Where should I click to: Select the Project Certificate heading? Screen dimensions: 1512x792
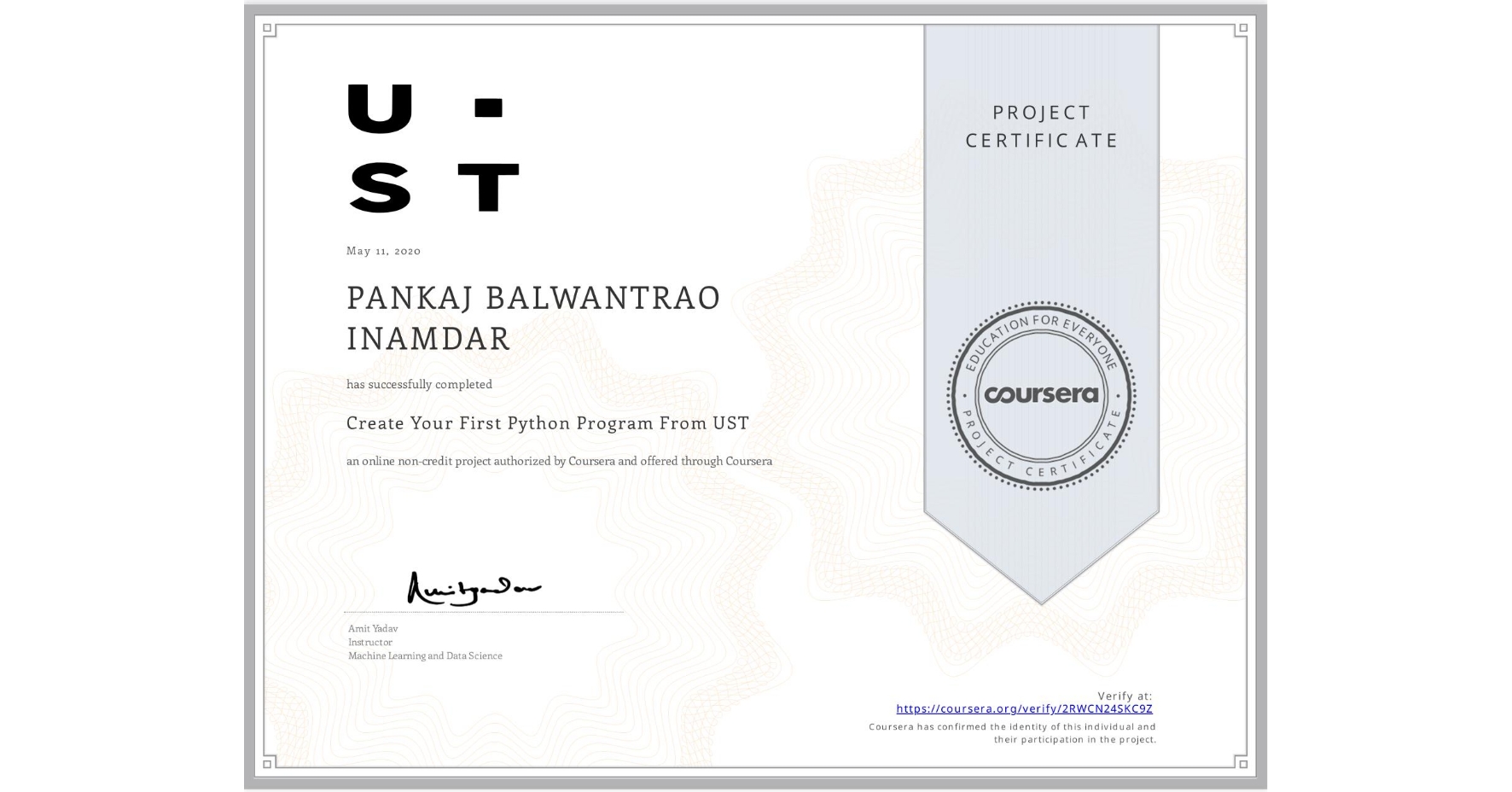click(x=1044, y=125)
